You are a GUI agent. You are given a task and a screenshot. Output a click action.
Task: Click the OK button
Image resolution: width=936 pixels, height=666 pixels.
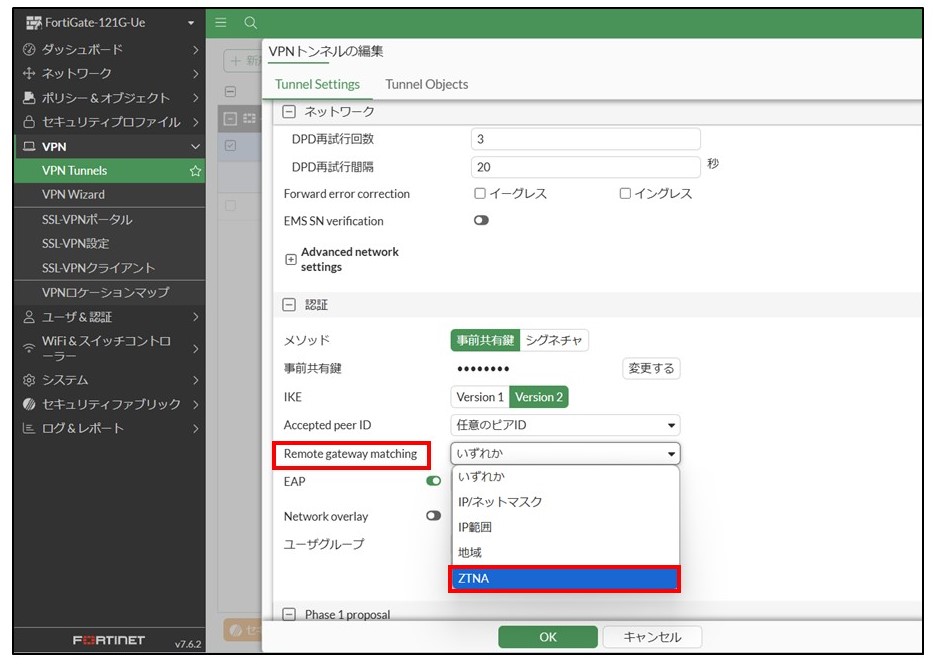[547, 637]
